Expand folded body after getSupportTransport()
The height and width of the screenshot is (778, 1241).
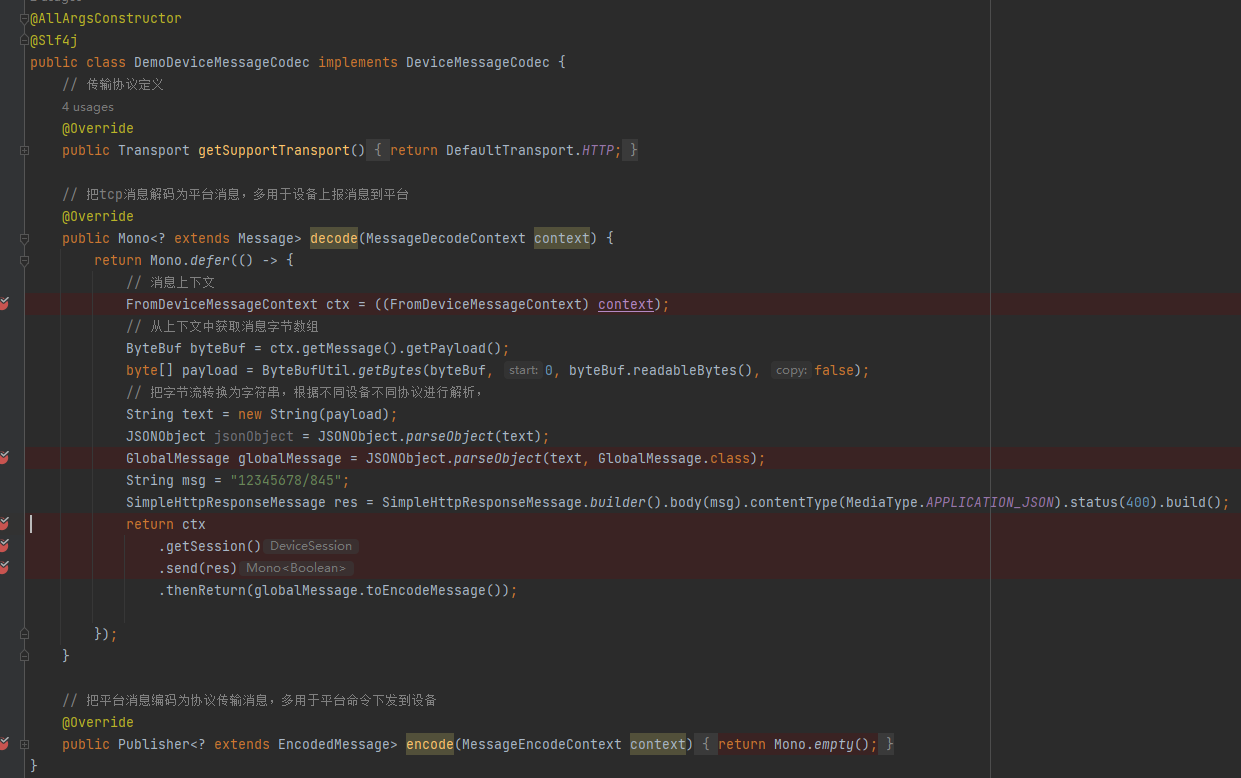tap(378, 150)
